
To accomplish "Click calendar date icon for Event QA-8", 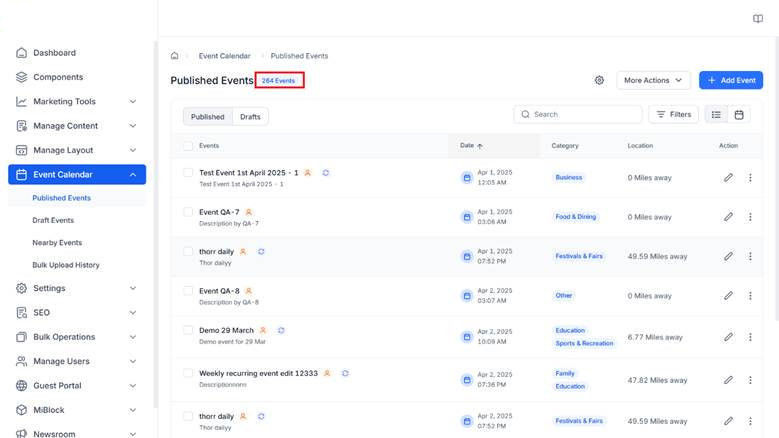I will pyautogui.click(x=467, y=296).
